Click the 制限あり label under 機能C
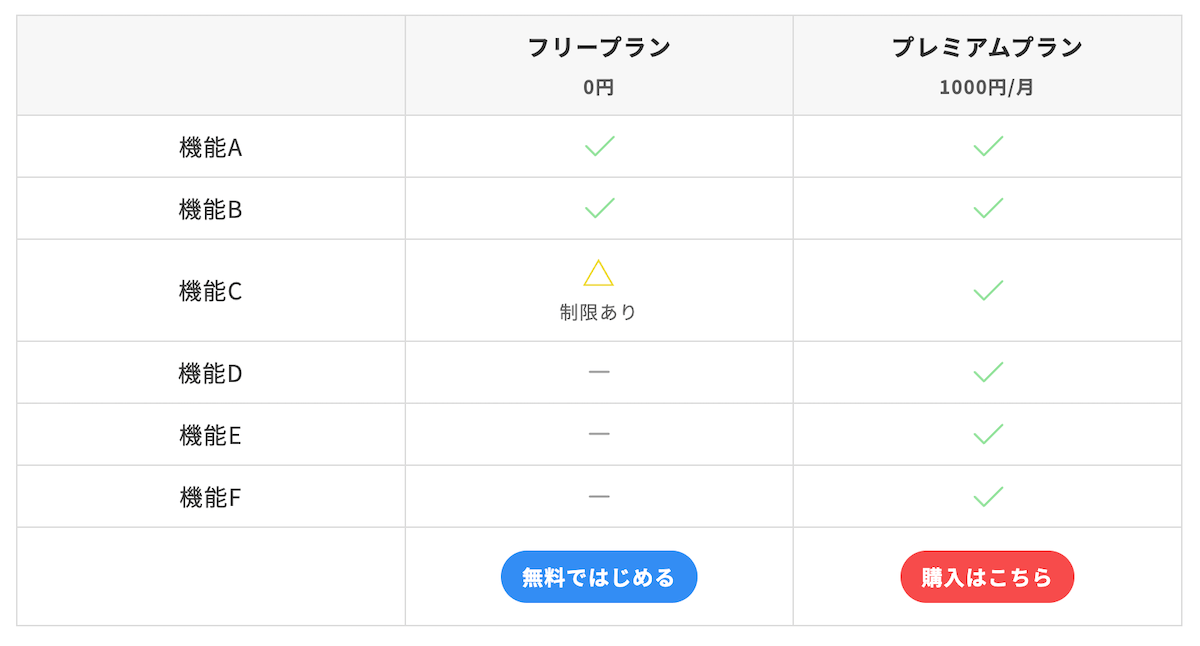1200x646 pixels. point(599,310)
